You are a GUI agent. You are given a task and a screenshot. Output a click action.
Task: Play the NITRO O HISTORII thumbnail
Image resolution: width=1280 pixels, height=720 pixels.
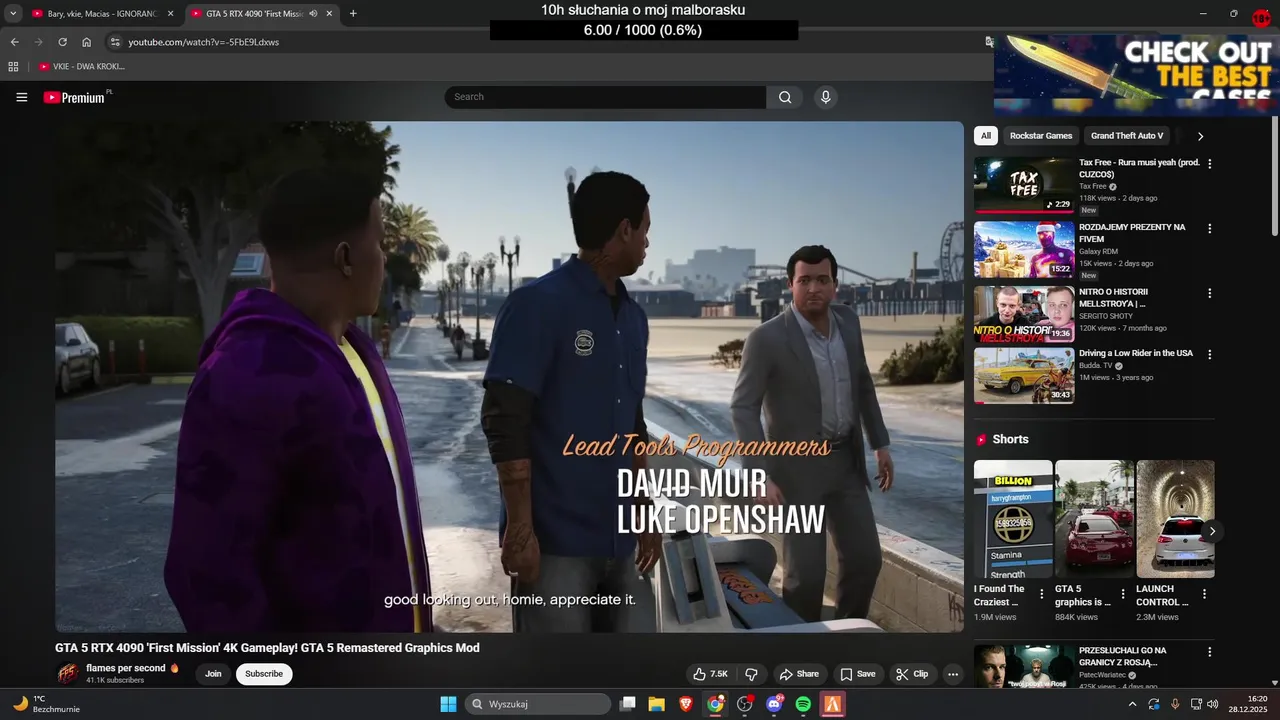[x=1024, y=314]
